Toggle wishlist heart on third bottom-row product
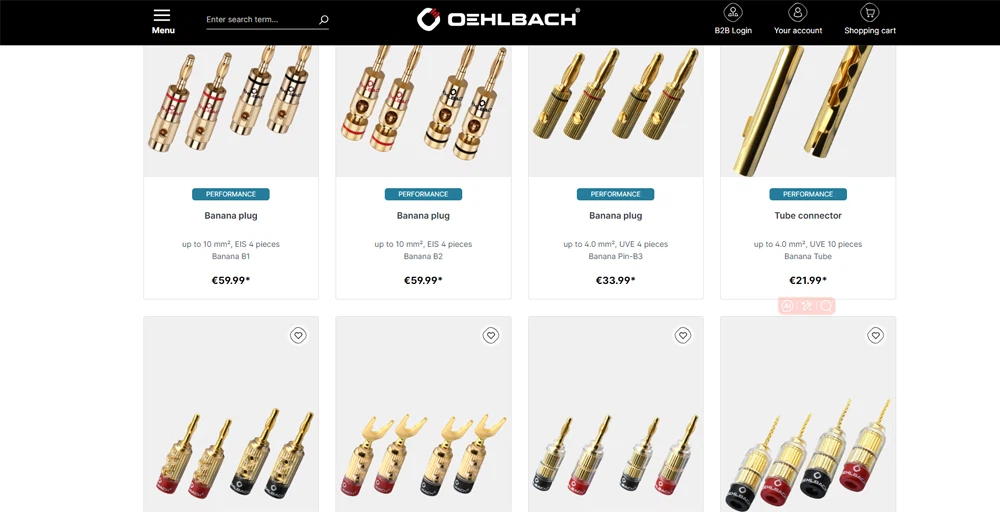1000x512 pixels. point(683,335)
